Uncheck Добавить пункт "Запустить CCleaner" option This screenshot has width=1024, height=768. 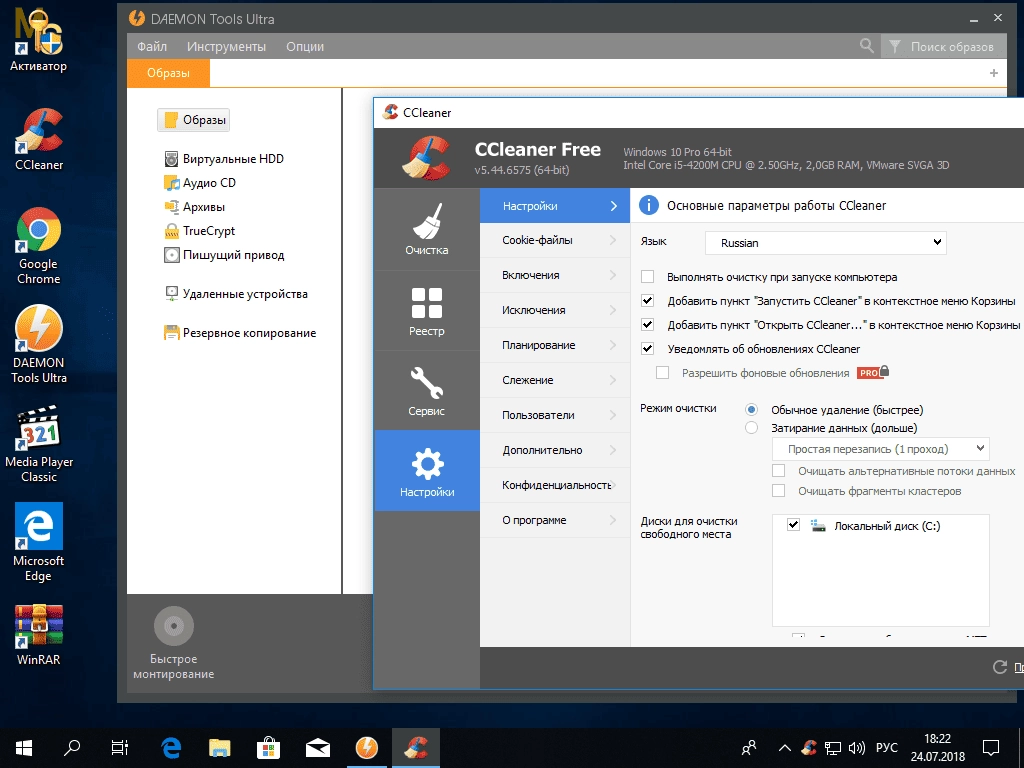[647, 301]
